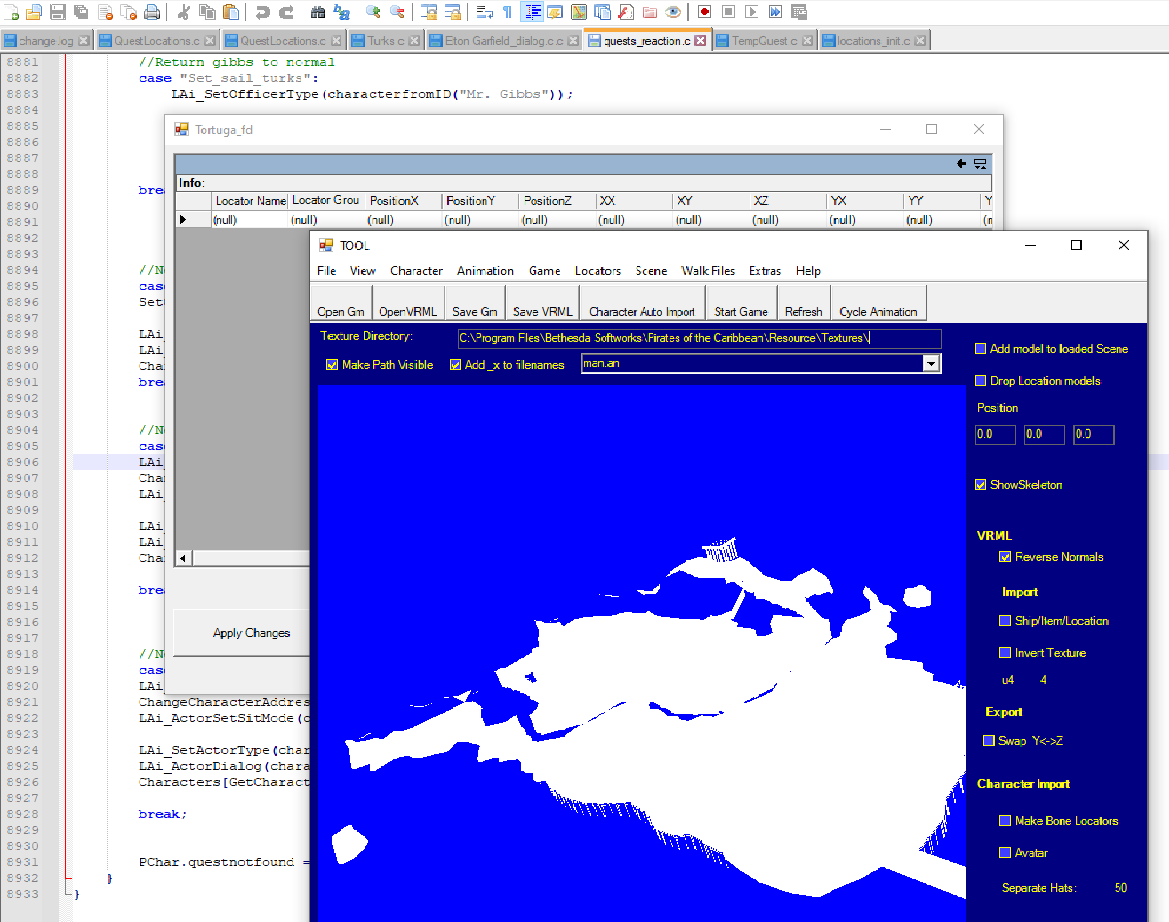
Task: Click the Open file folder icon
Action: point(34,12)
